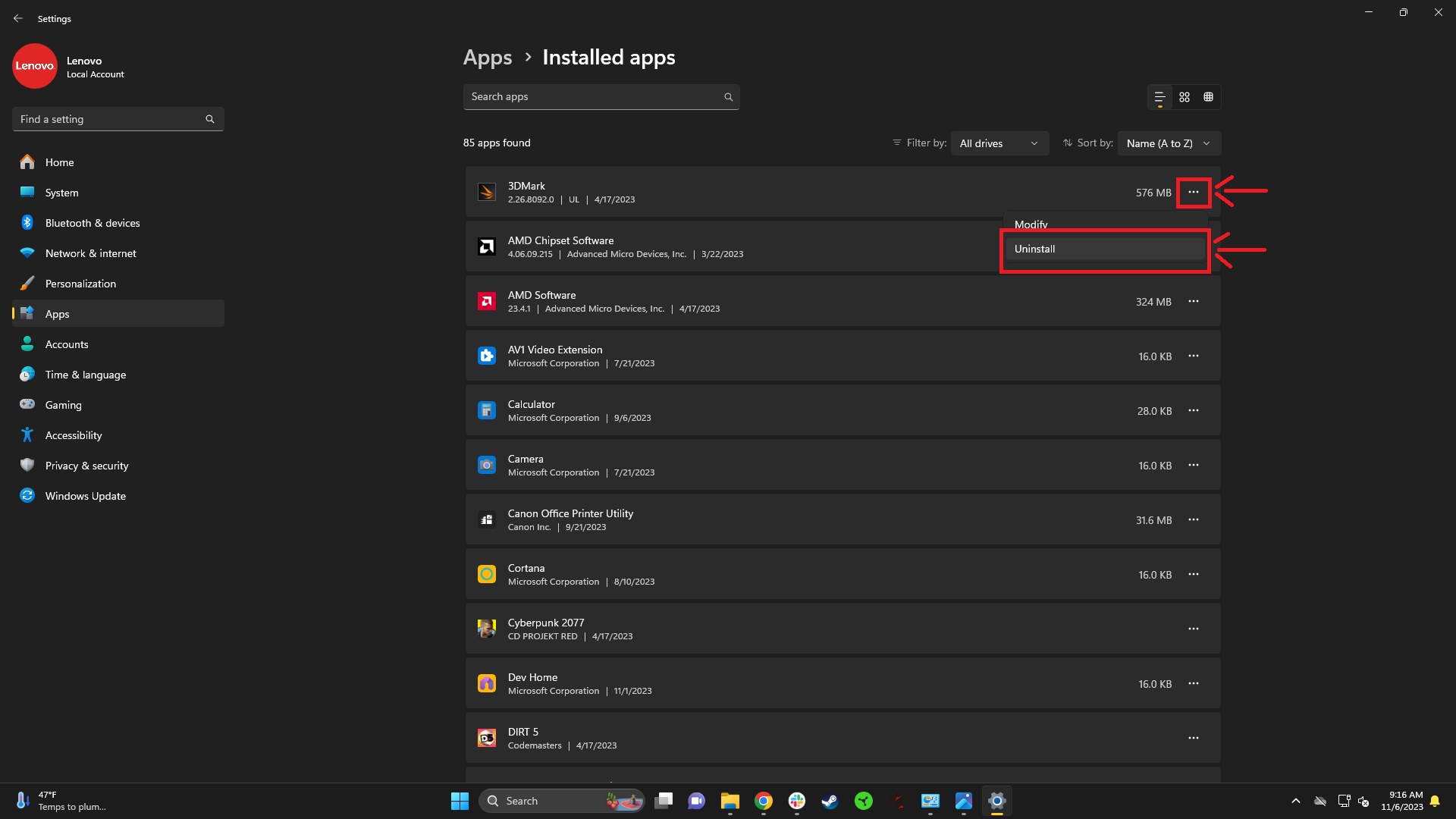
Task: Open Time & language settings
Action: click(x=118, y=375)
